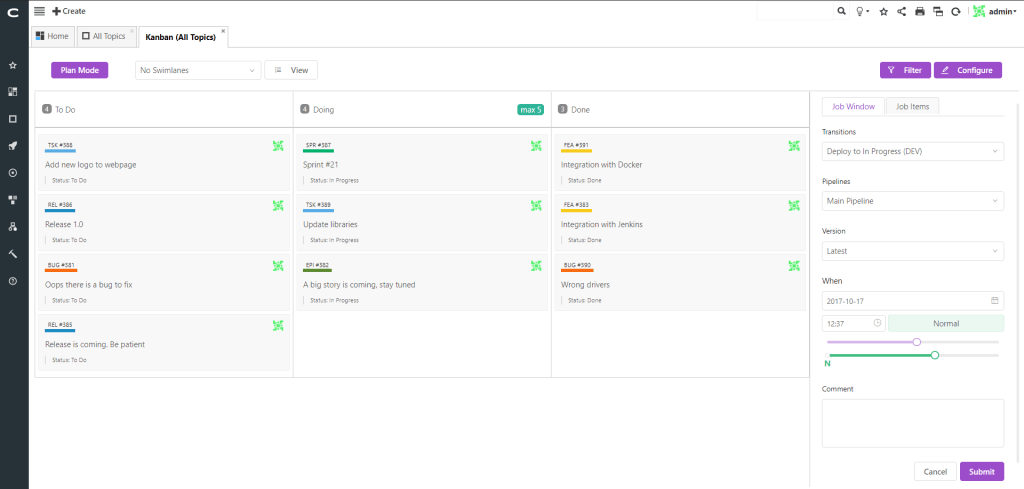Open the Main Pipeline dropdown
Image resolution: width=1024 pixels, height=489 pixels.
tap(913, 201)
